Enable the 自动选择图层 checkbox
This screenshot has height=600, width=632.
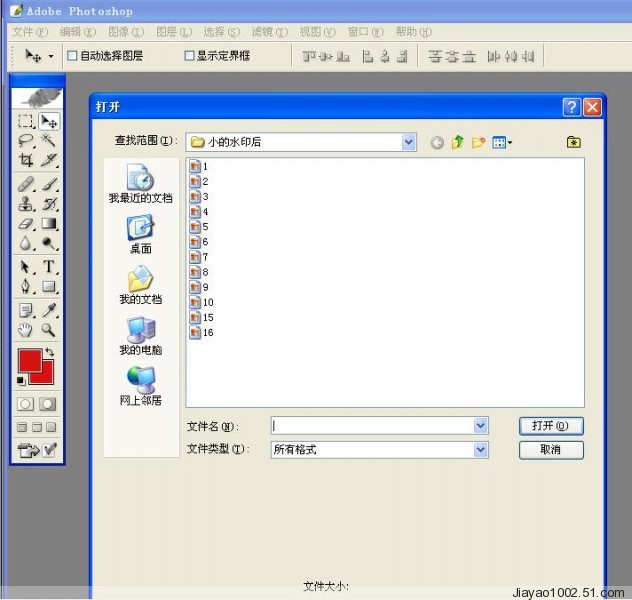[x=72, y=56]
